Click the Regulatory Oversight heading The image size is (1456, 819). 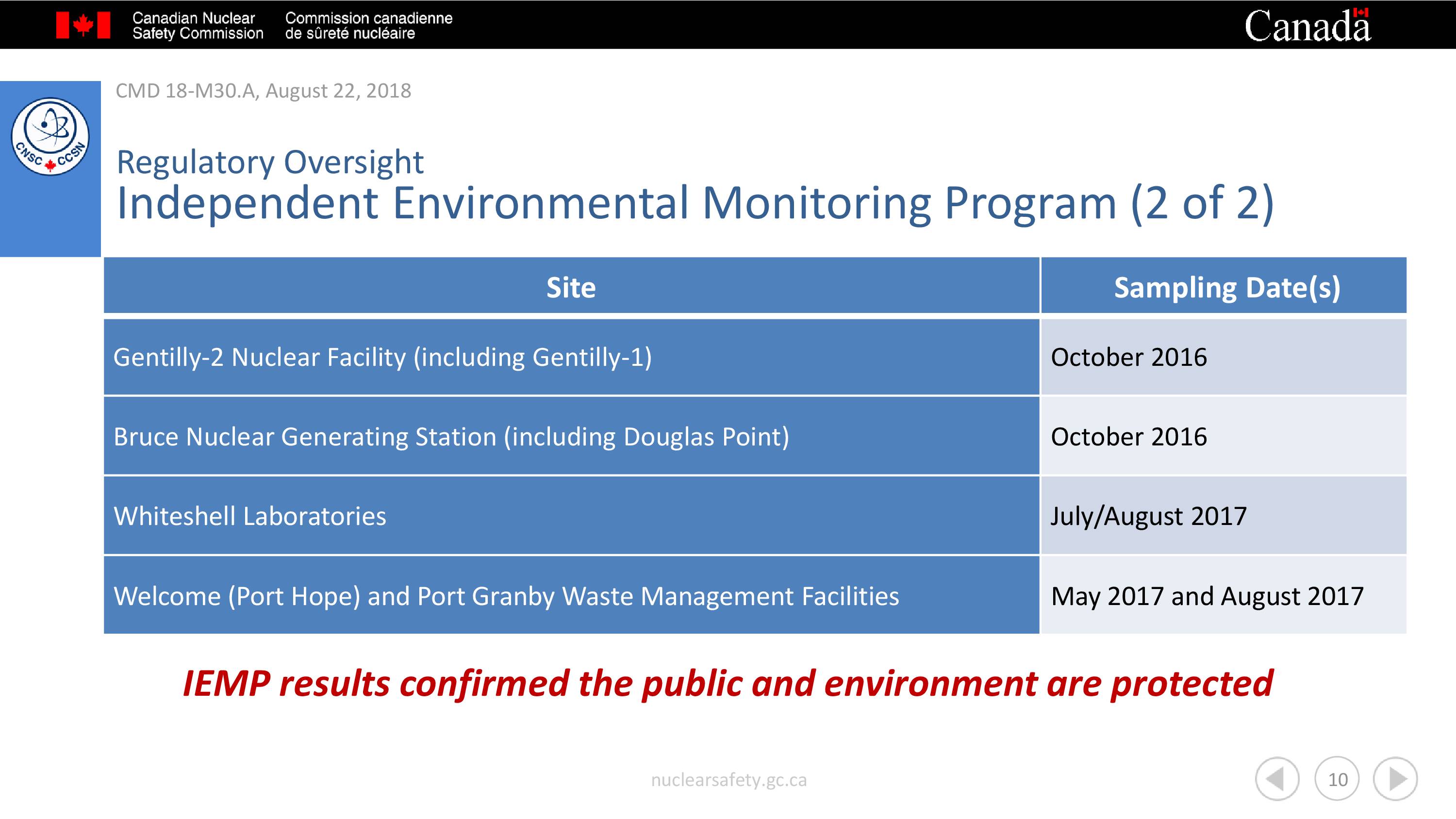[270, 162]
